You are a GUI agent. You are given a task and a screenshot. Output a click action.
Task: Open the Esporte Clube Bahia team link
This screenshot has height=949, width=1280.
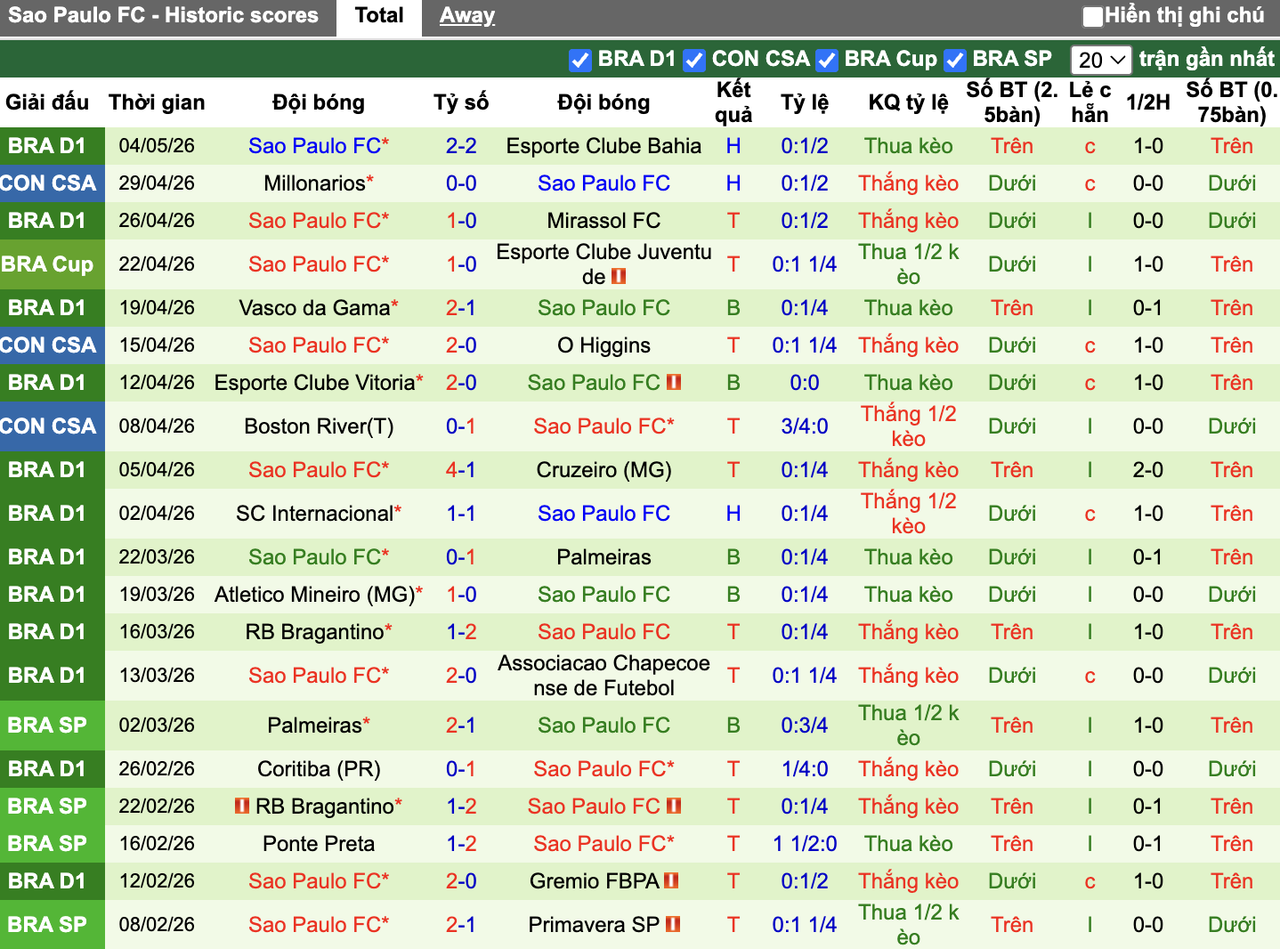[x=604, y=146]
